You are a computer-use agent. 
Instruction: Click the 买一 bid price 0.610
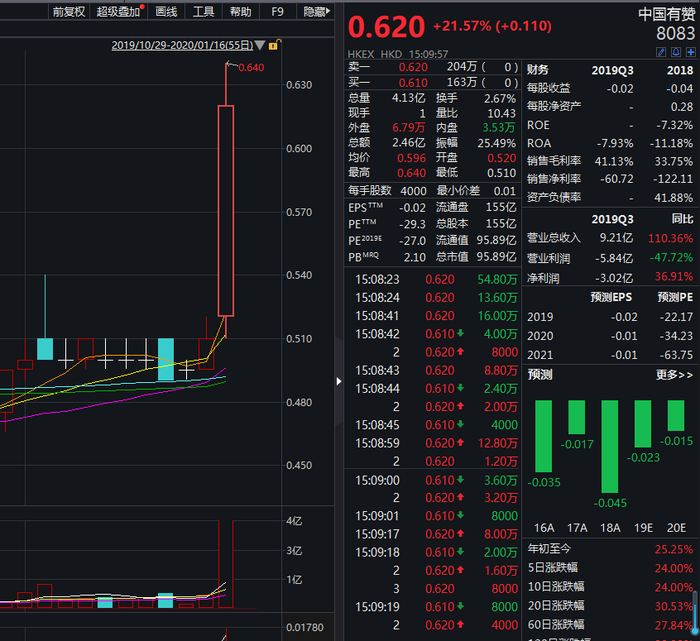[413, 83]
